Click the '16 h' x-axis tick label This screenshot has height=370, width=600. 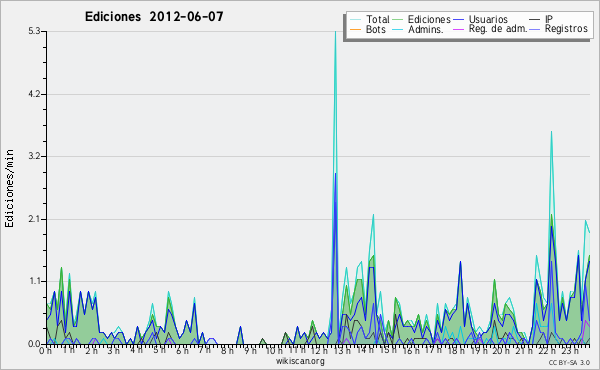pyautogui.click(x=410, y=350)
